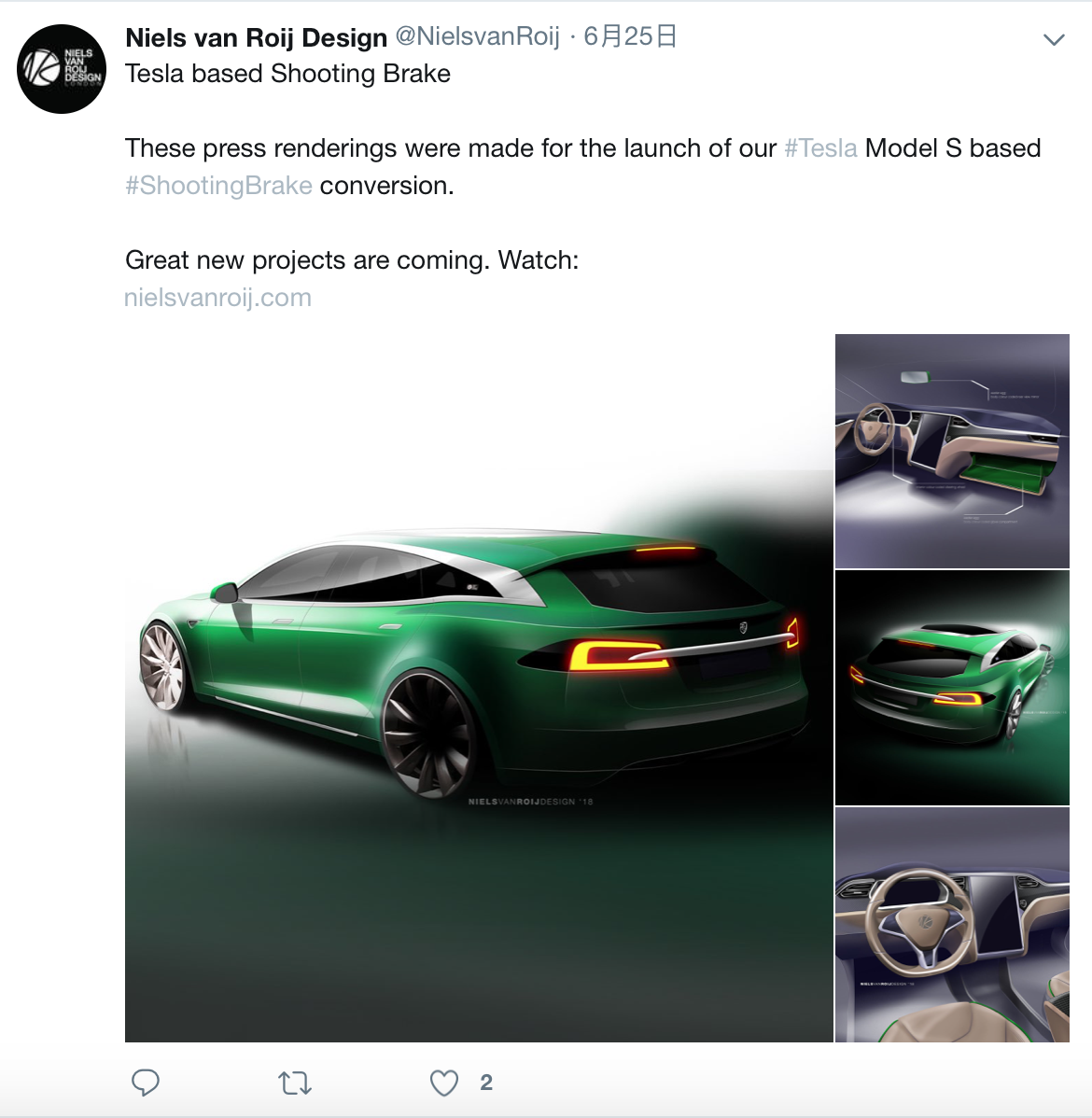Click the like count showing 2
Image resolution: width=1092 pixels, height=1118 pixels.
486,1083
